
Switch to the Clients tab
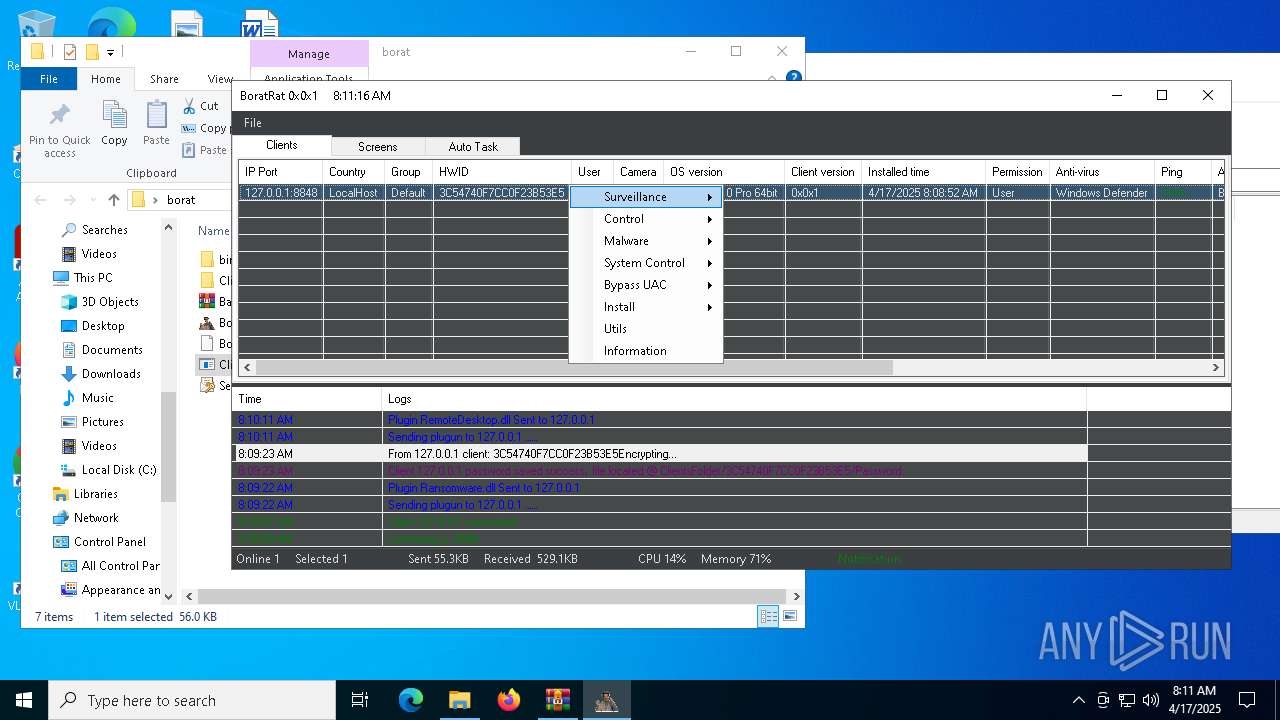282,146
